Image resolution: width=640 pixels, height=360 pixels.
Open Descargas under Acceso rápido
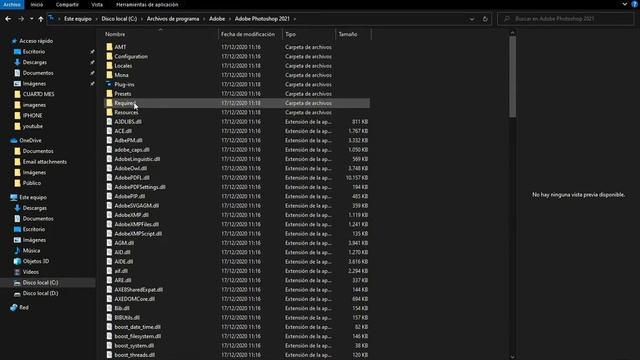point(35,62)
